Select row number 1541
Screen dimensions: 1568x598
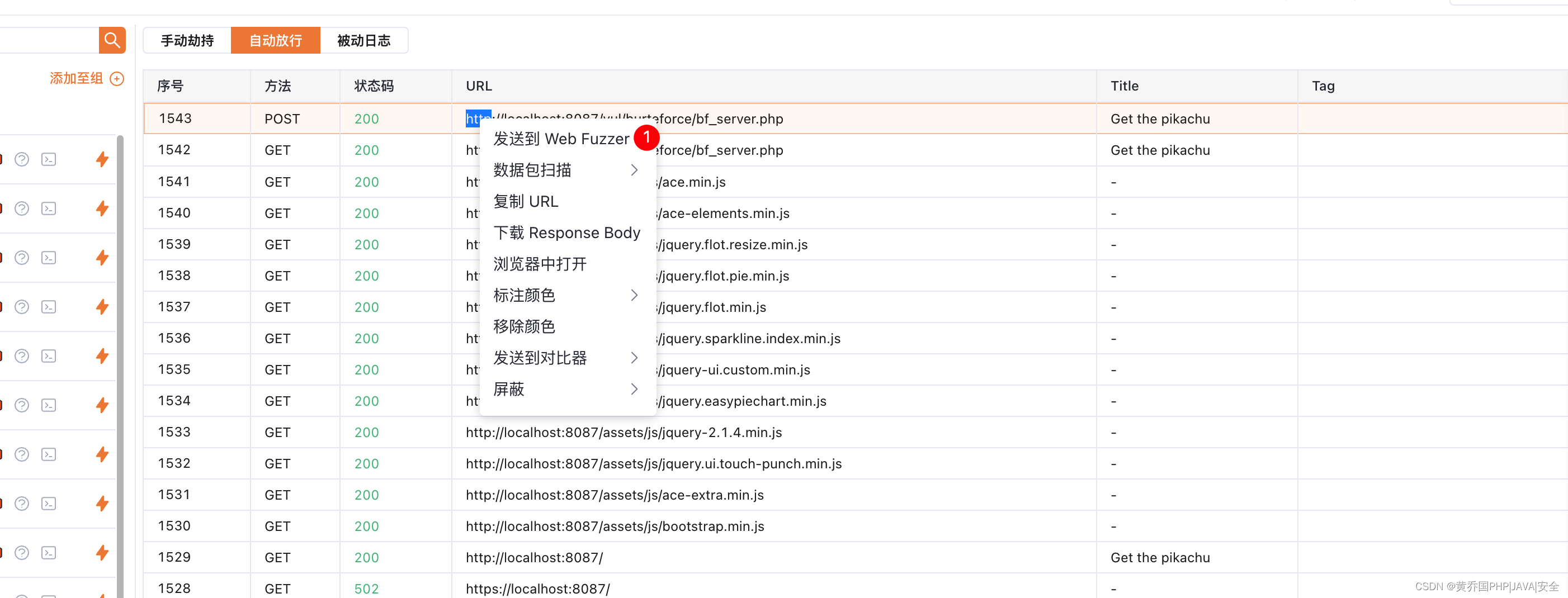174,182
